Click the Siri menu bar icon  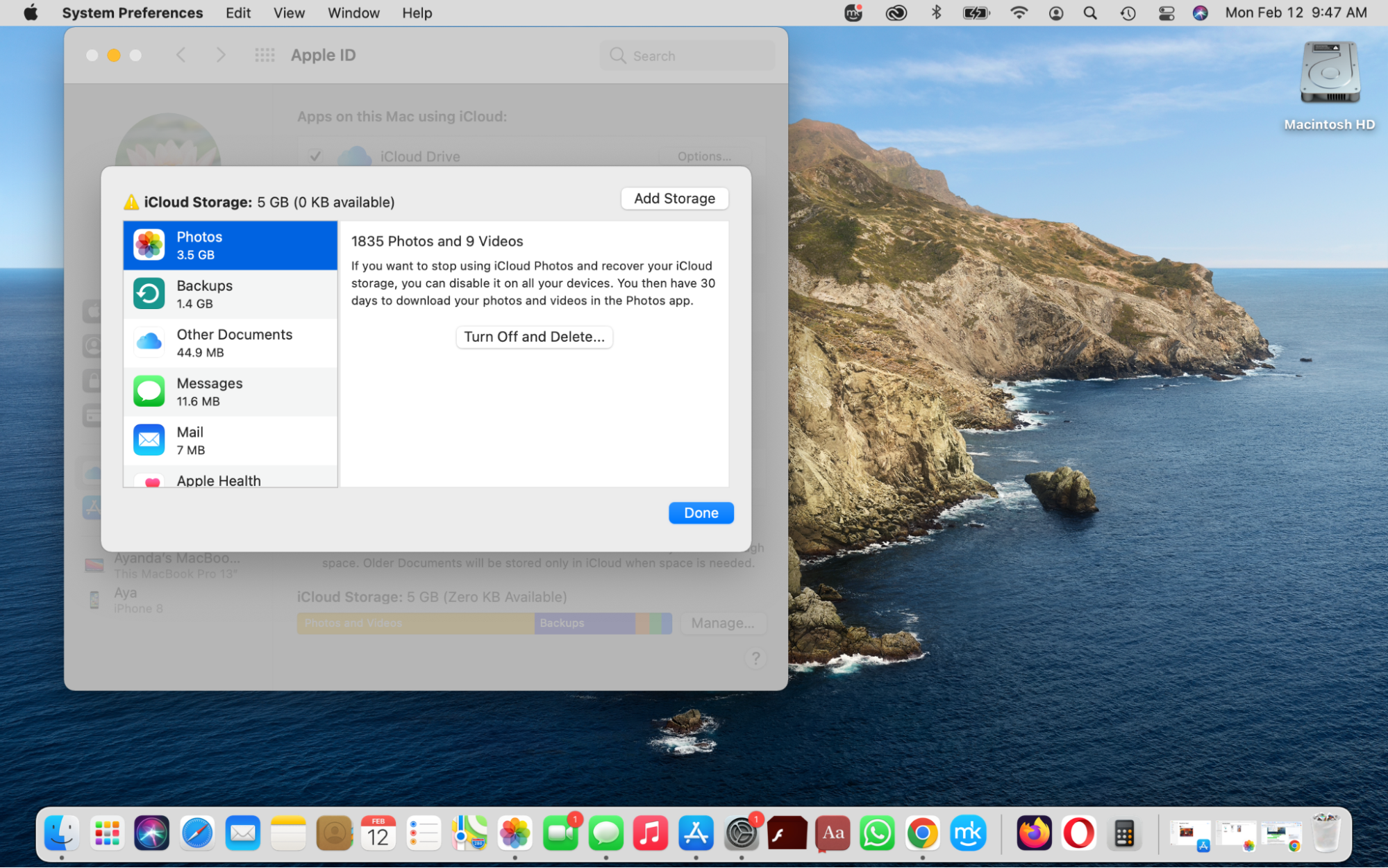(x=1200, y=12)
